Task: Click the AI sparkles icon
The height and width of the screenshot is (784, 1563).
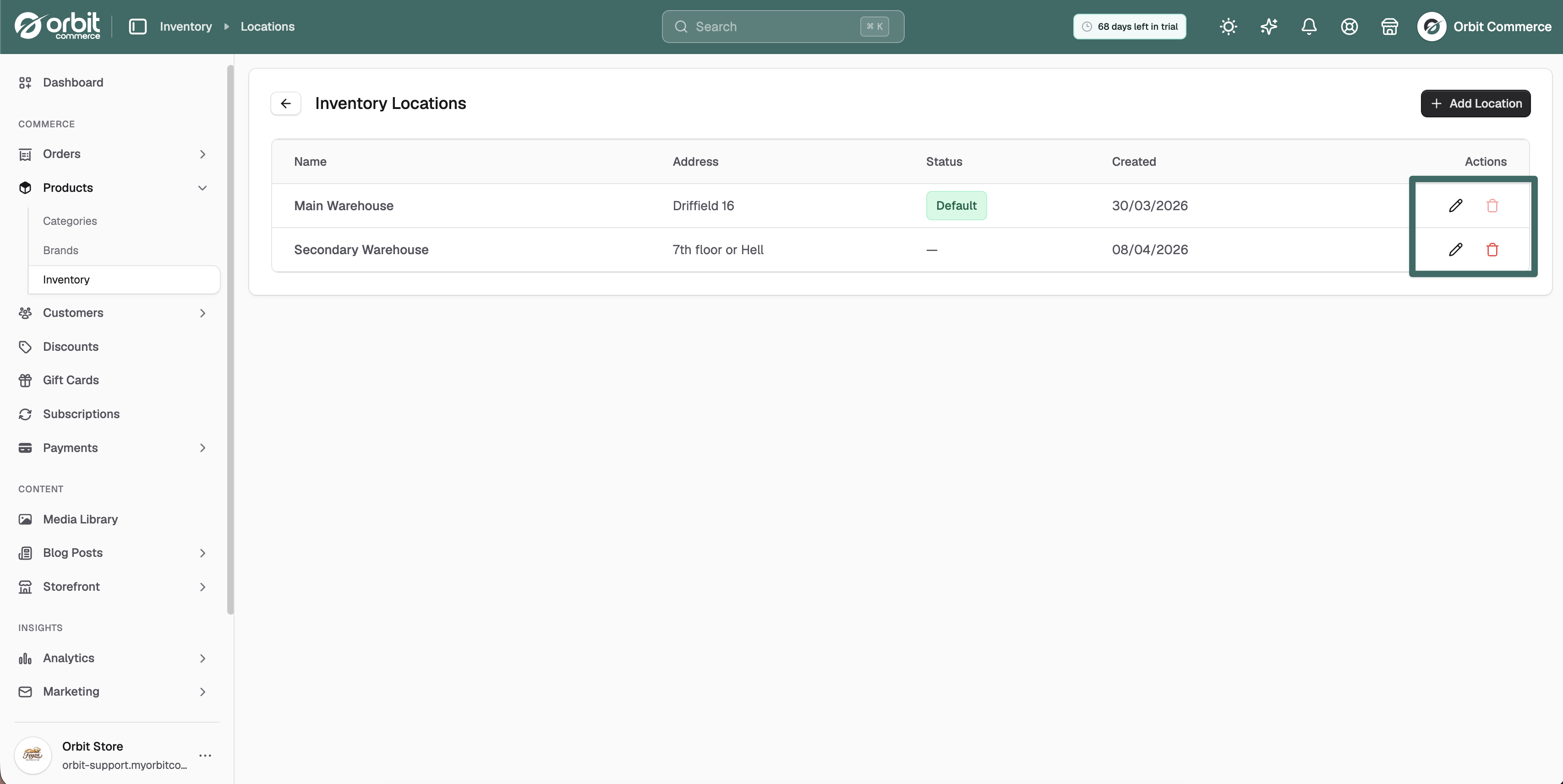Action: [x=1269, y=27]
